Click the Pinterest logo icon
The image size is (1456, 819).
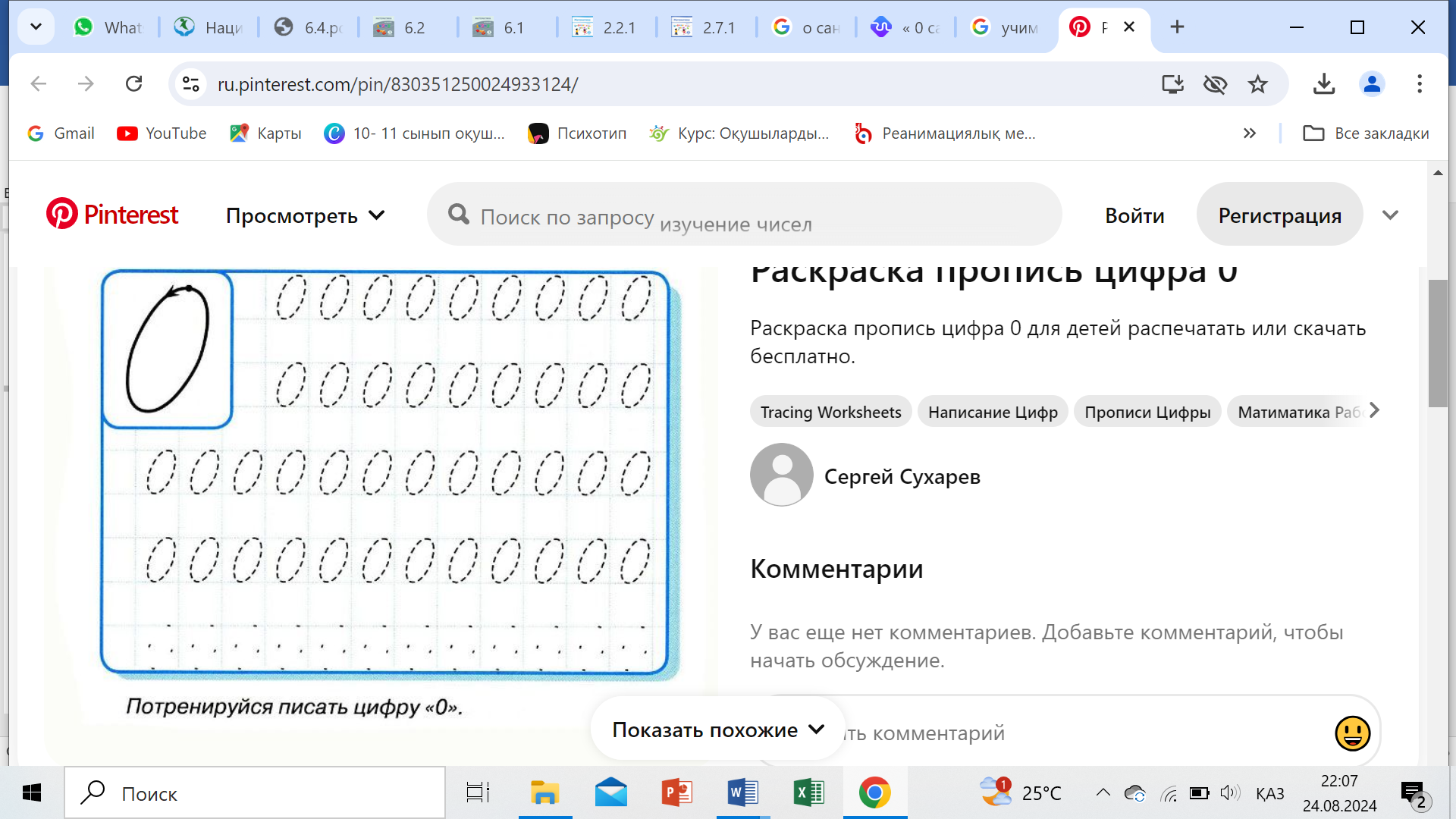(62, 215)
